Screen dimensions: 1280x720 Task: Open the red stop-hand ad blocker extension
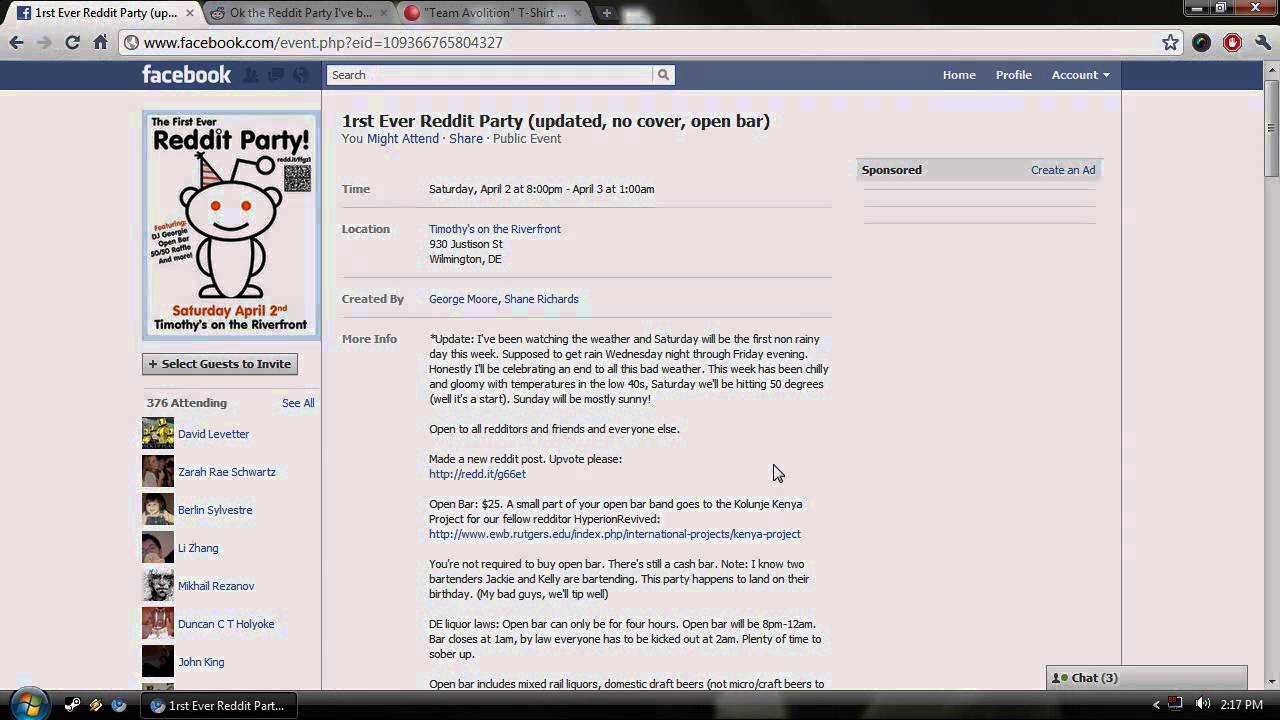[1232, 42]
